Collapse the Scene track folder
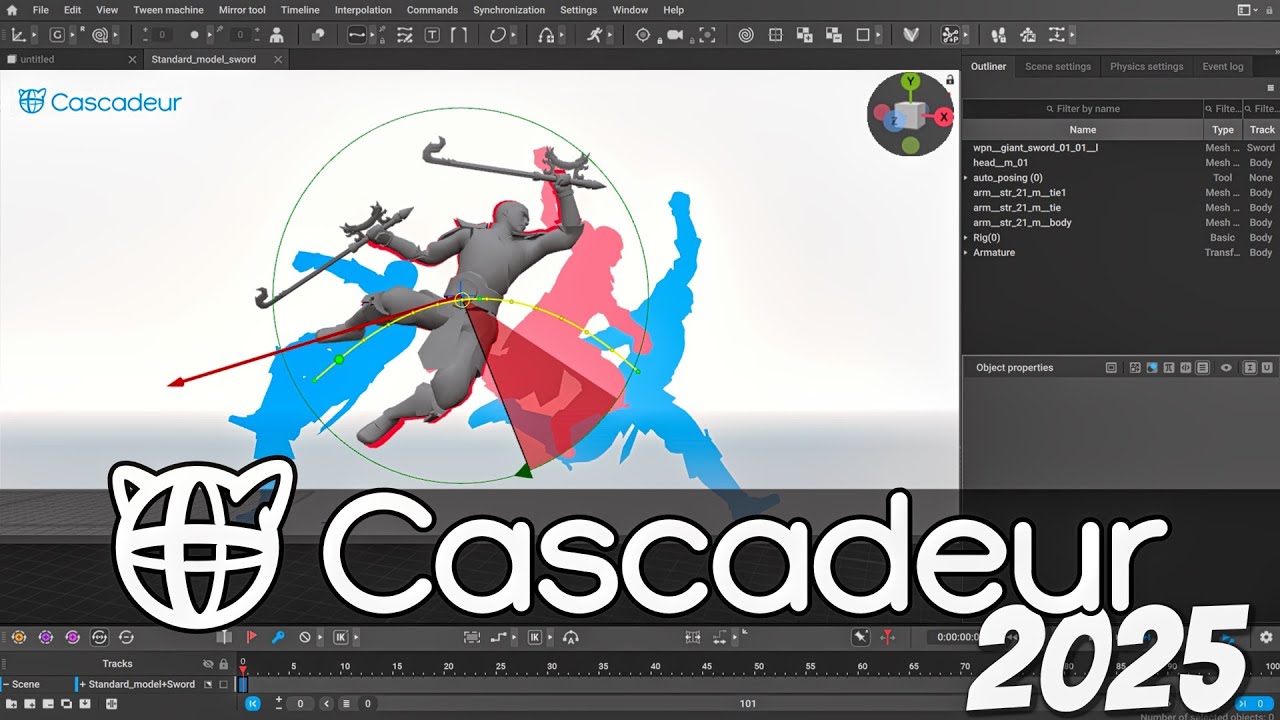 pyautogui.click(x=5, y=684)
